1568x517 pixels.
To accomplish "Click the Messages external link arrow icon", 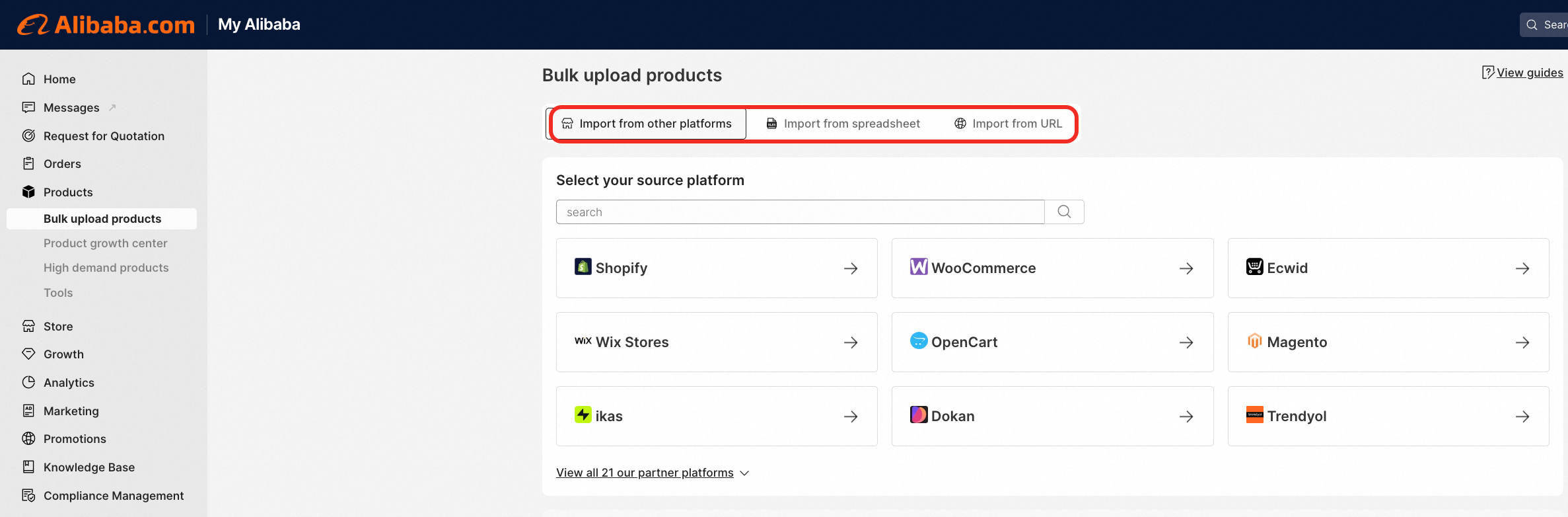I will point(112,107).
